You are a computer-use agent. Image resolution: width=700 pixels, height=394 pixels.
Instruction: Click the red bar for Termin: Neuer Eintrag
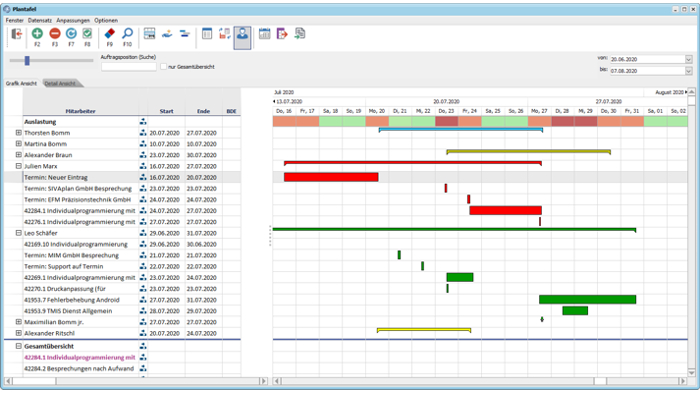point(331,177)
